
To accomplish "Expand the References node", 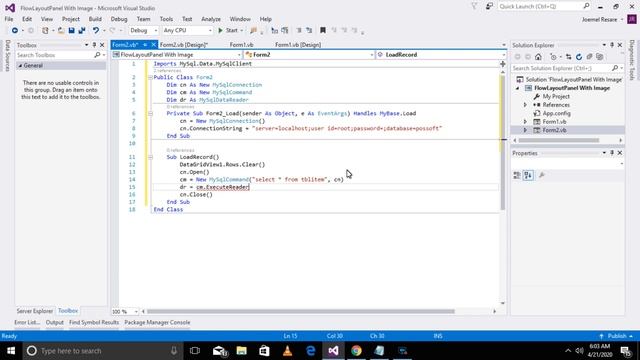I will pyautogui.click(x=525, y=105).
